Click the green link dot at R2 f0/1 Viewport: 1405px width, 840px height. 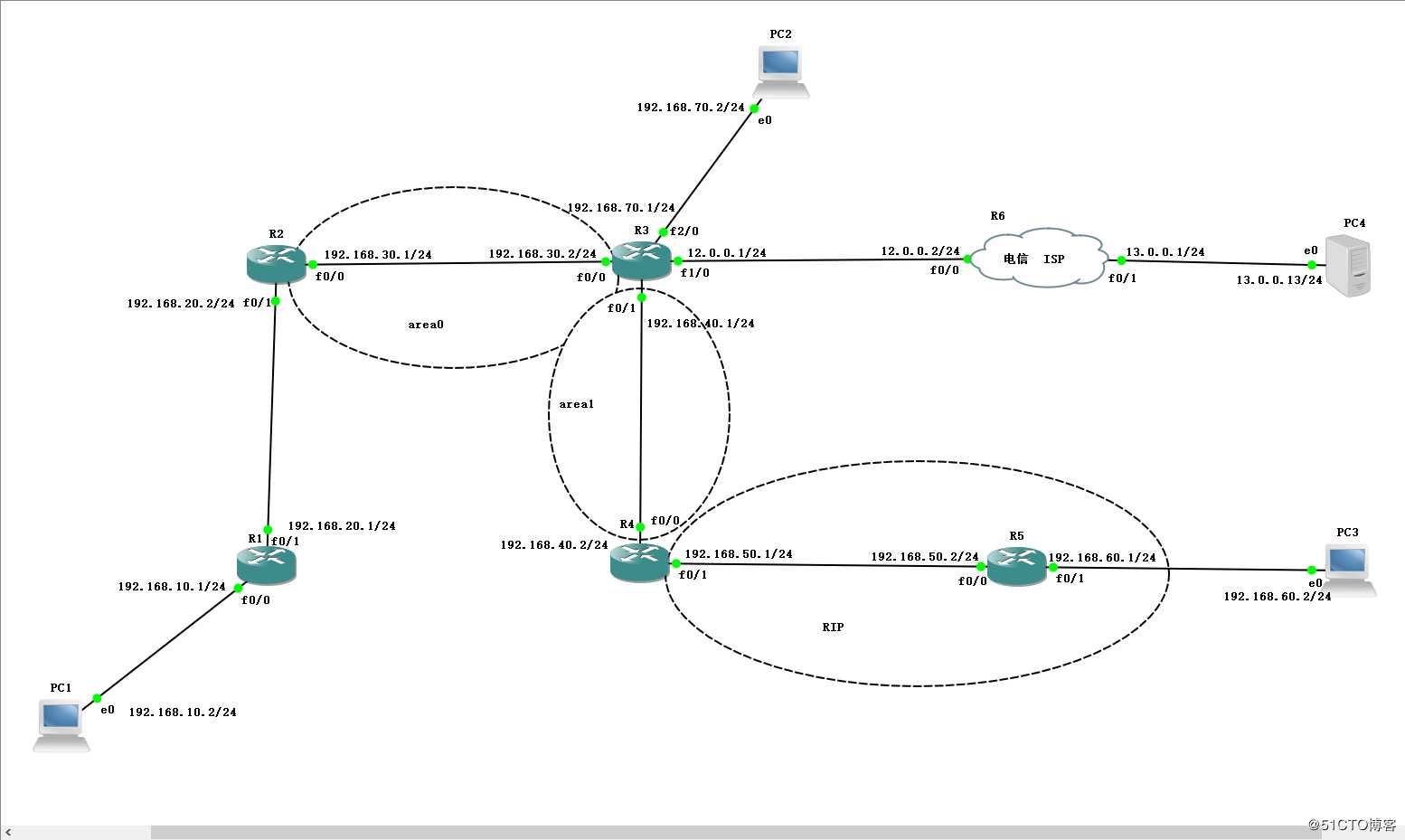(x=275, y=301)
